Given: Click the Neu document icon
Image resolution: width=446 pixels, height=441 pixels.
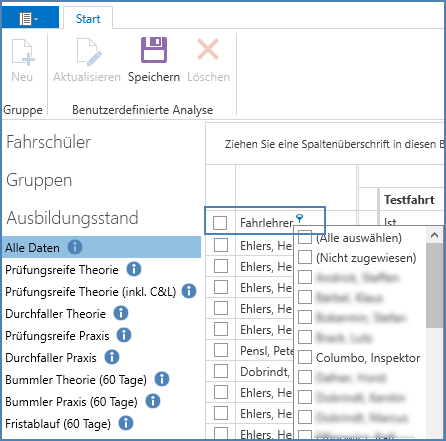Looking at the screenshot, I should [x=23, y=52].
